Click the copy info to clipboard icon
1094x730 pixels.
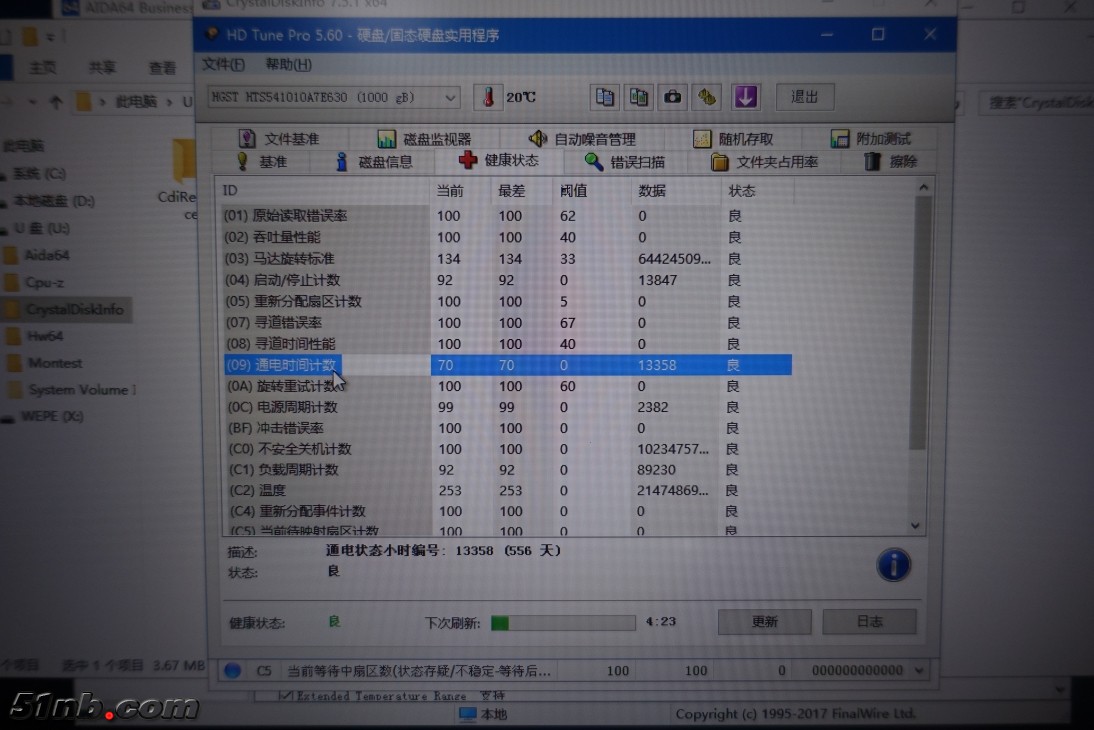pos(606,97)
